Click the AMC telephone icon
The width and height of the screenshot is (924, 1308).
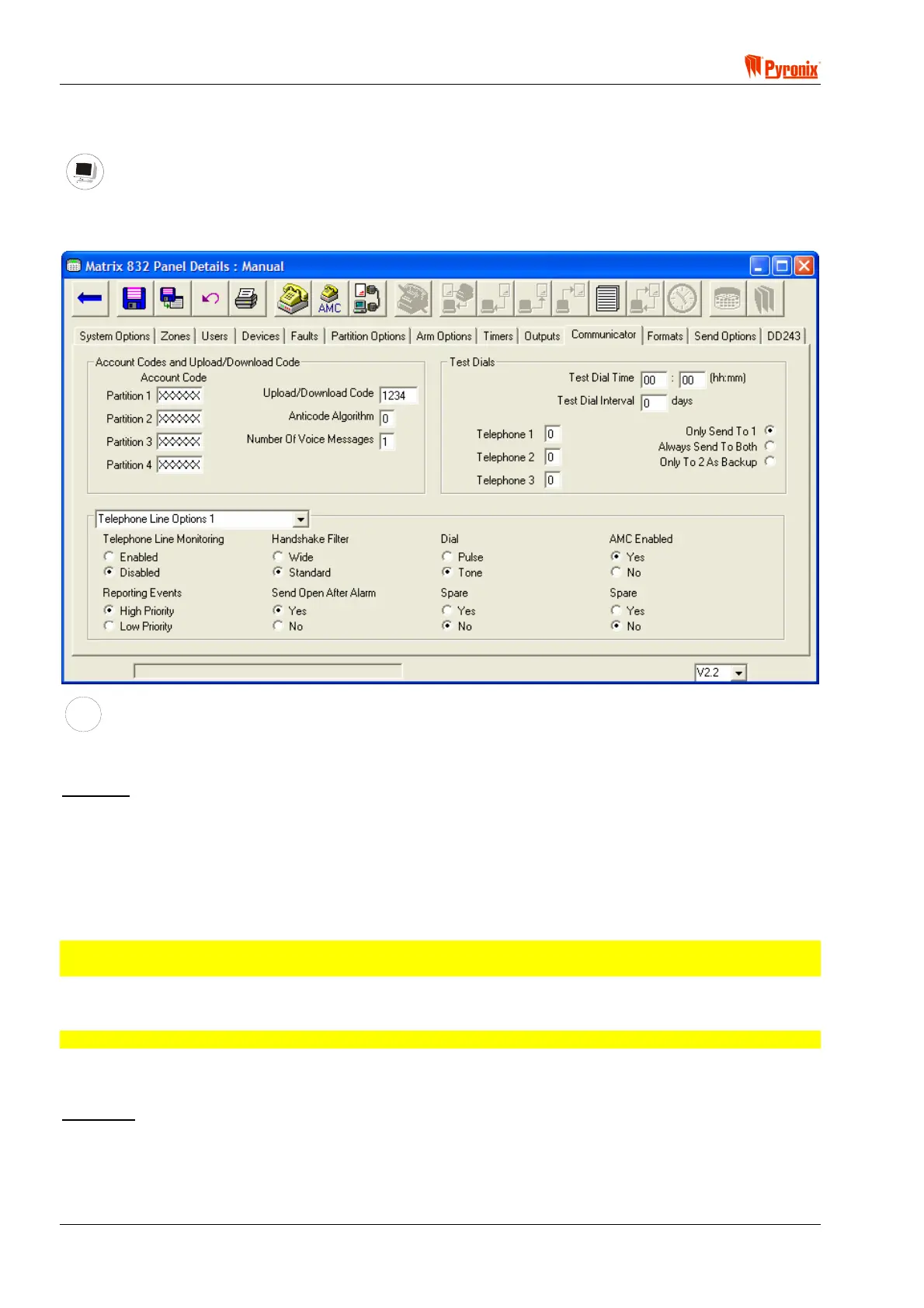[330, 299]
